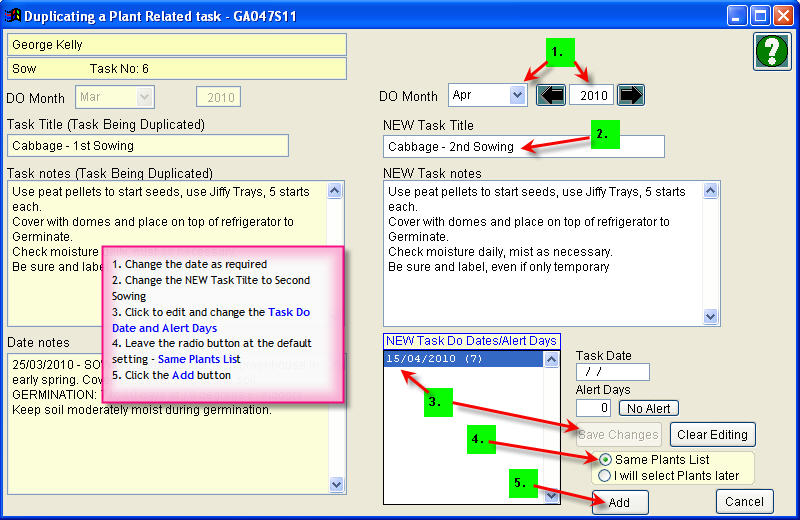Click the Cancel button
Screen dimensions: 800x520
(745, 501)
